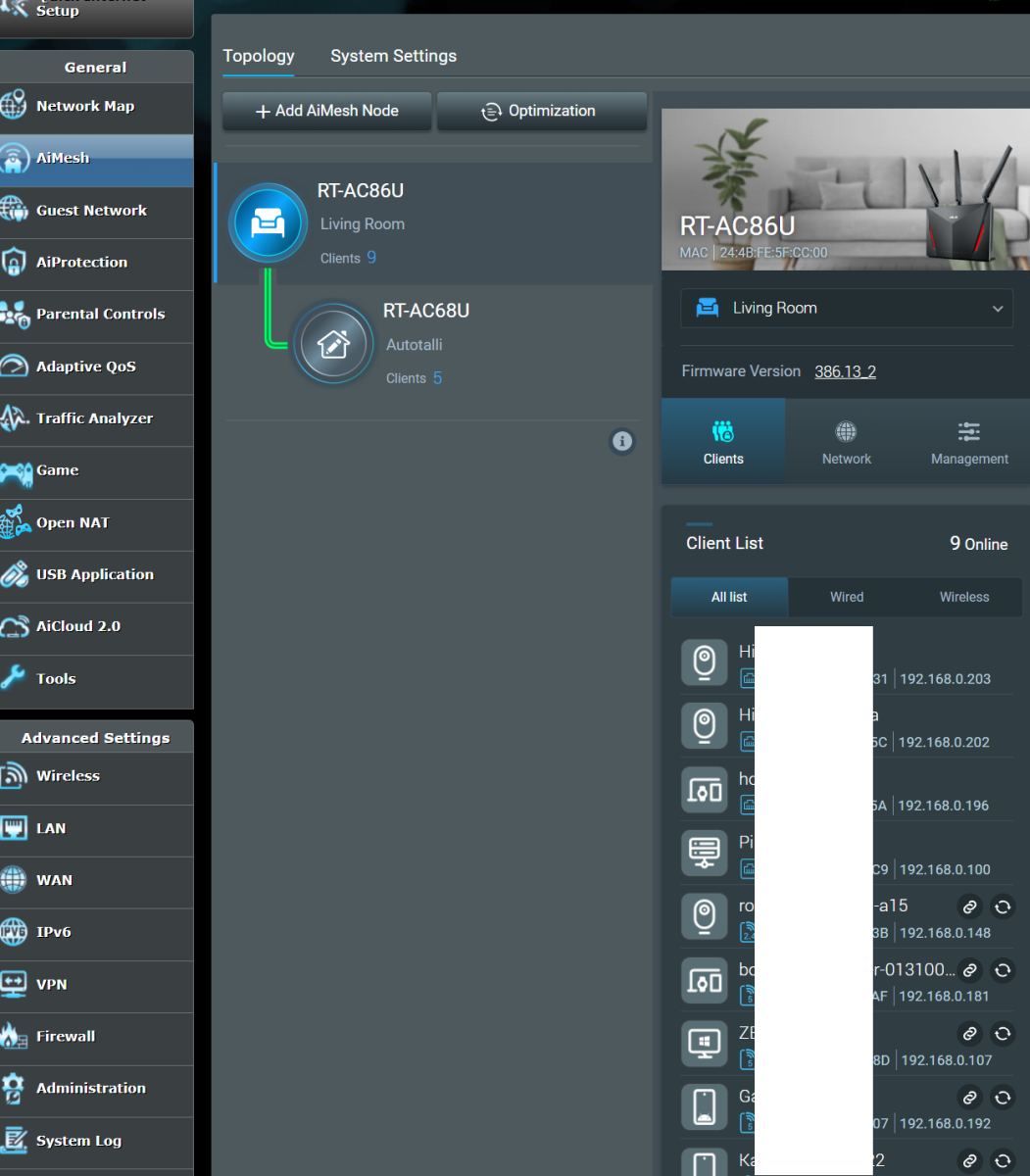Click the Game controller icon
The width and height of the screenshot is (1030, 1176).
click(x=15, y=471)
